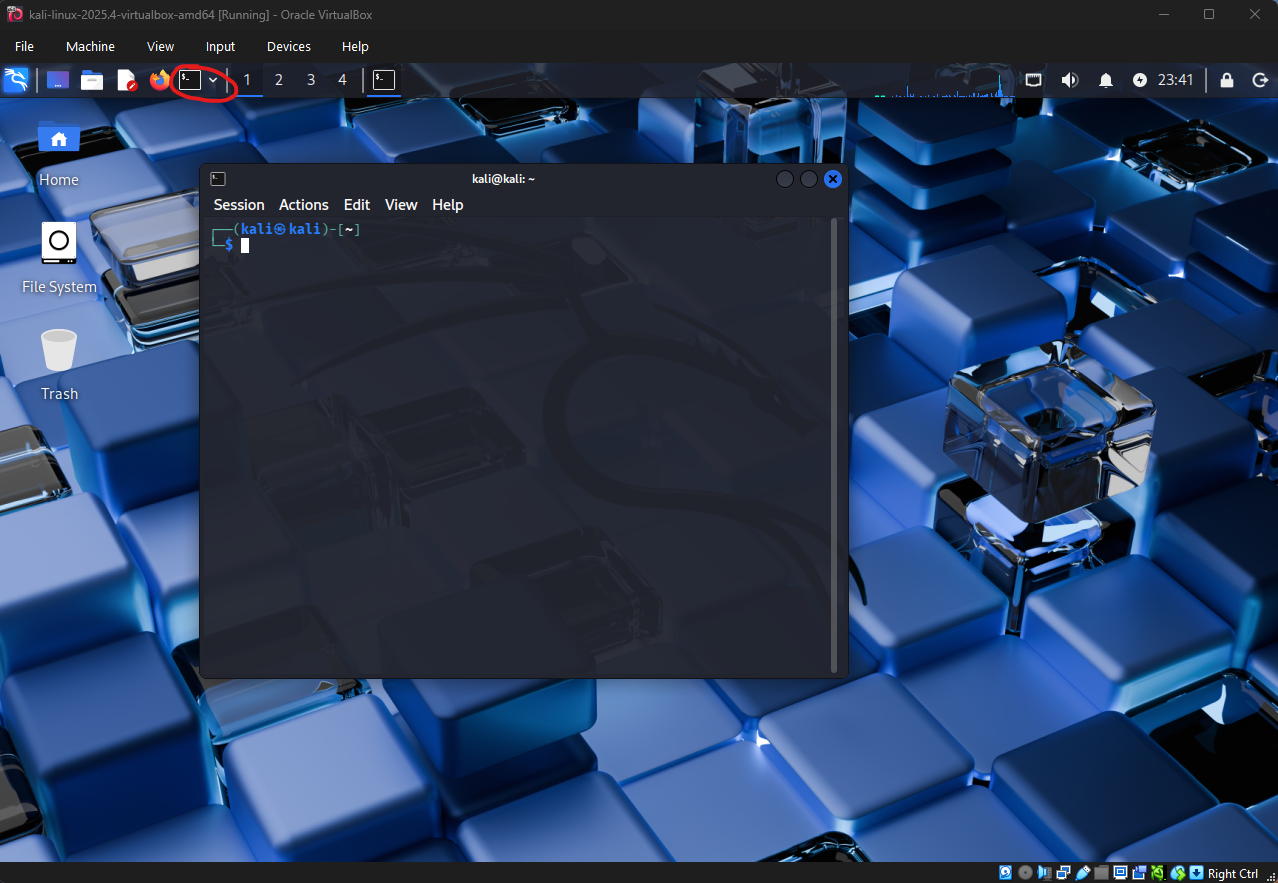Screen dimensions: 1278x883
Task: Open the file manager from the panel
Action: click(x=91, y=80)
